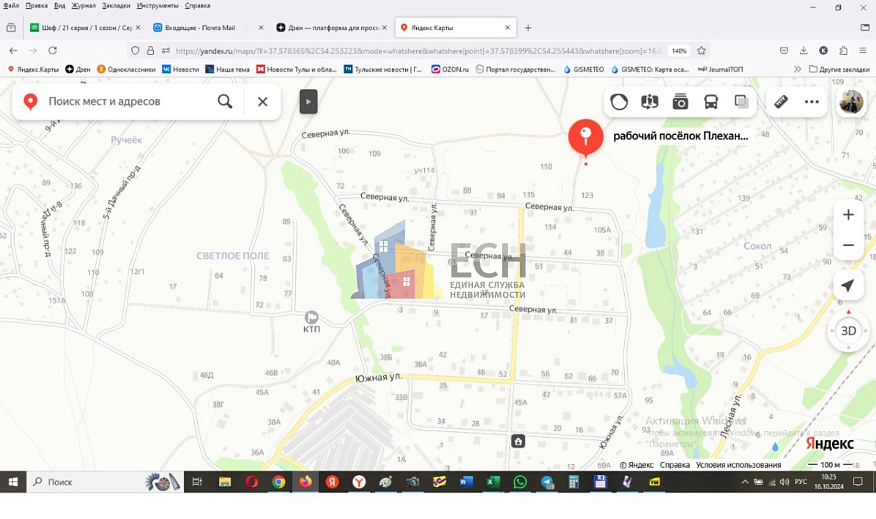
Task: Open the Инструменты menu
Action: click(x=158, y=6)
